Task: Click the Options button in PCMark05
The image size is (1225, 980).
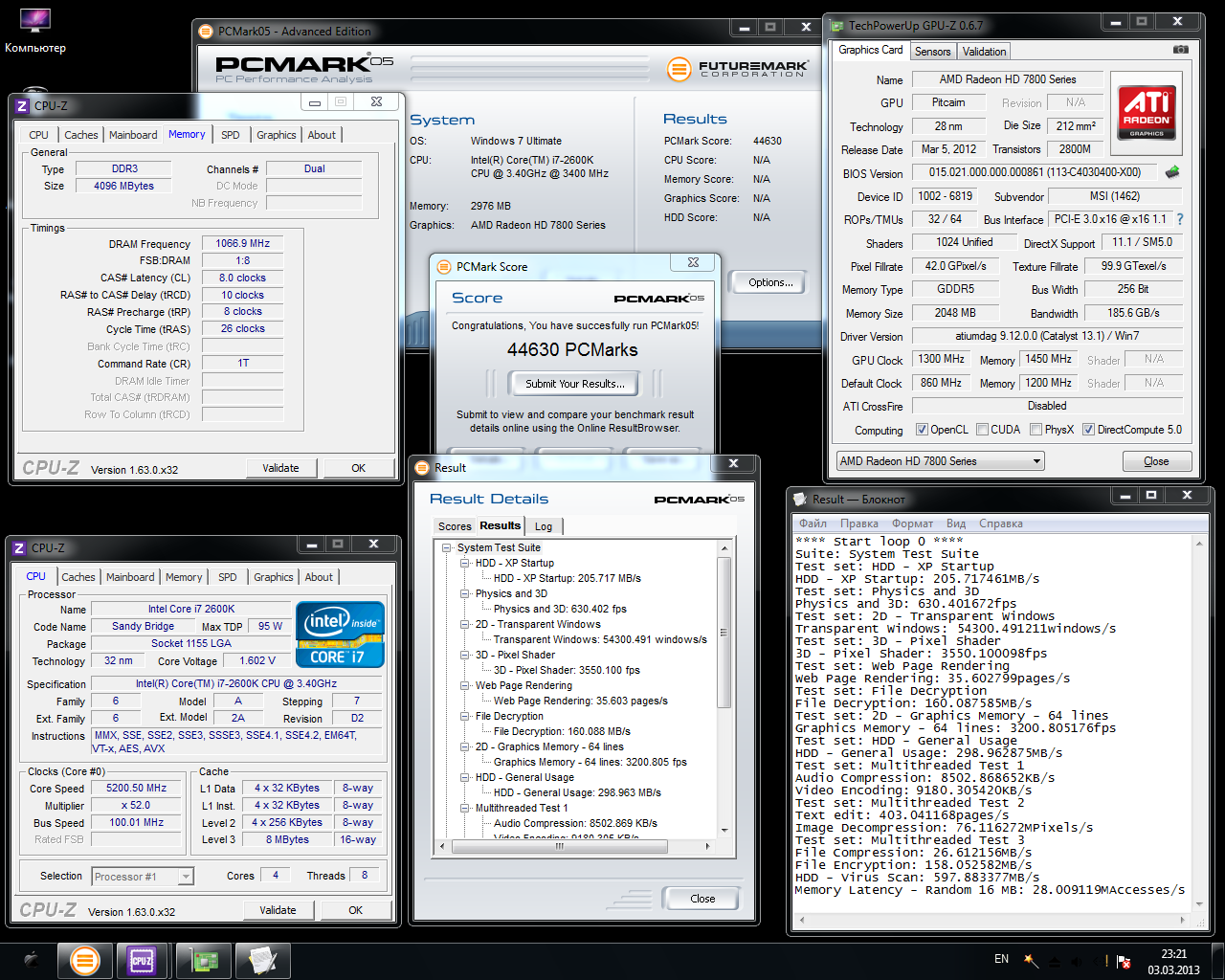Action: point(770,282)
